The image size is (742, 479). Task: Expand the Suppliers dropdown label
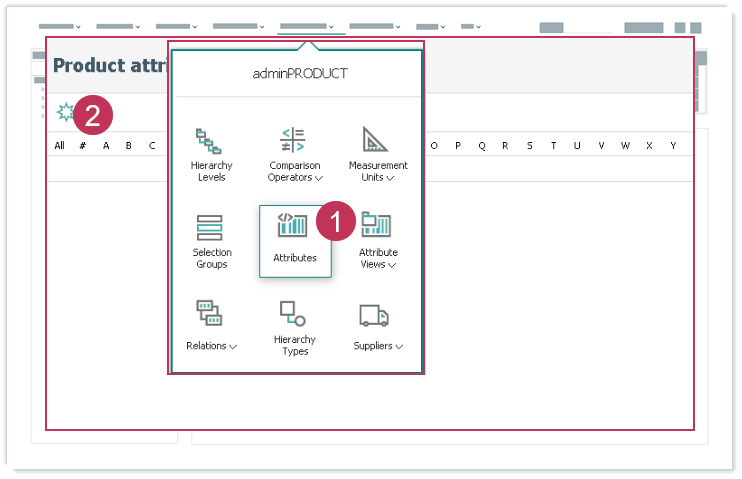[x=378, y=346]
